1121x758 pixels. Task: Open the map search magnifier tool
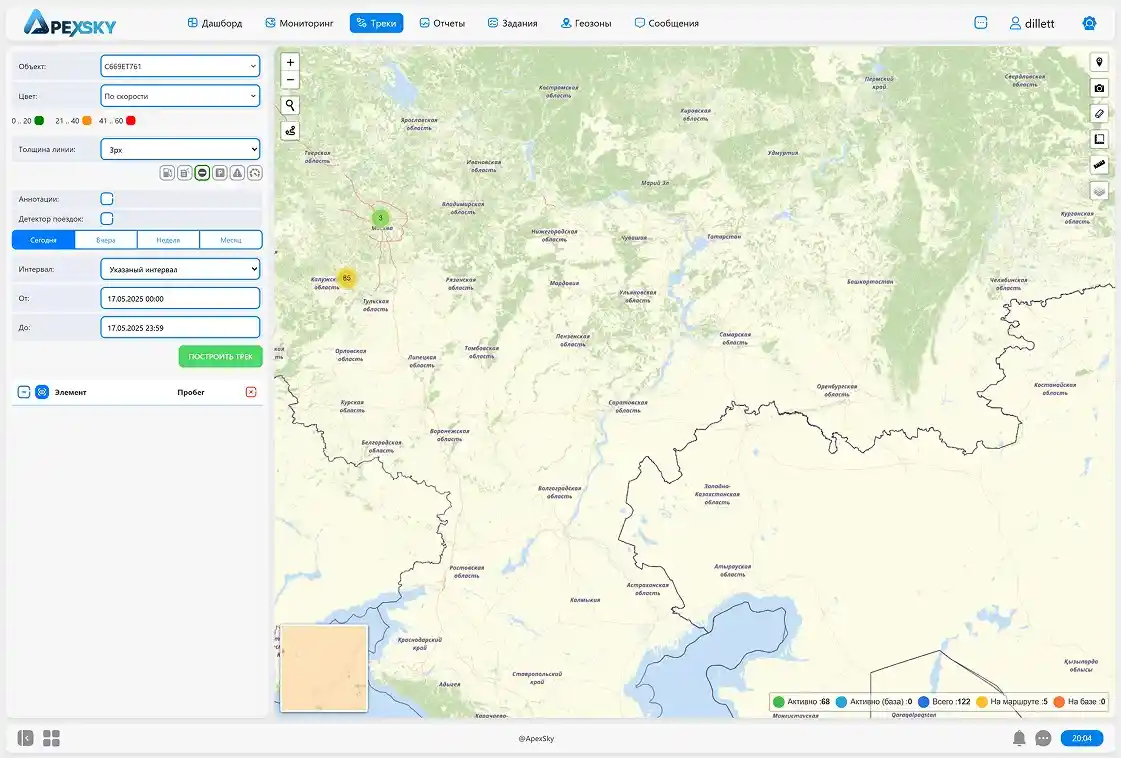pyautogui.click(x=290, y=105)
